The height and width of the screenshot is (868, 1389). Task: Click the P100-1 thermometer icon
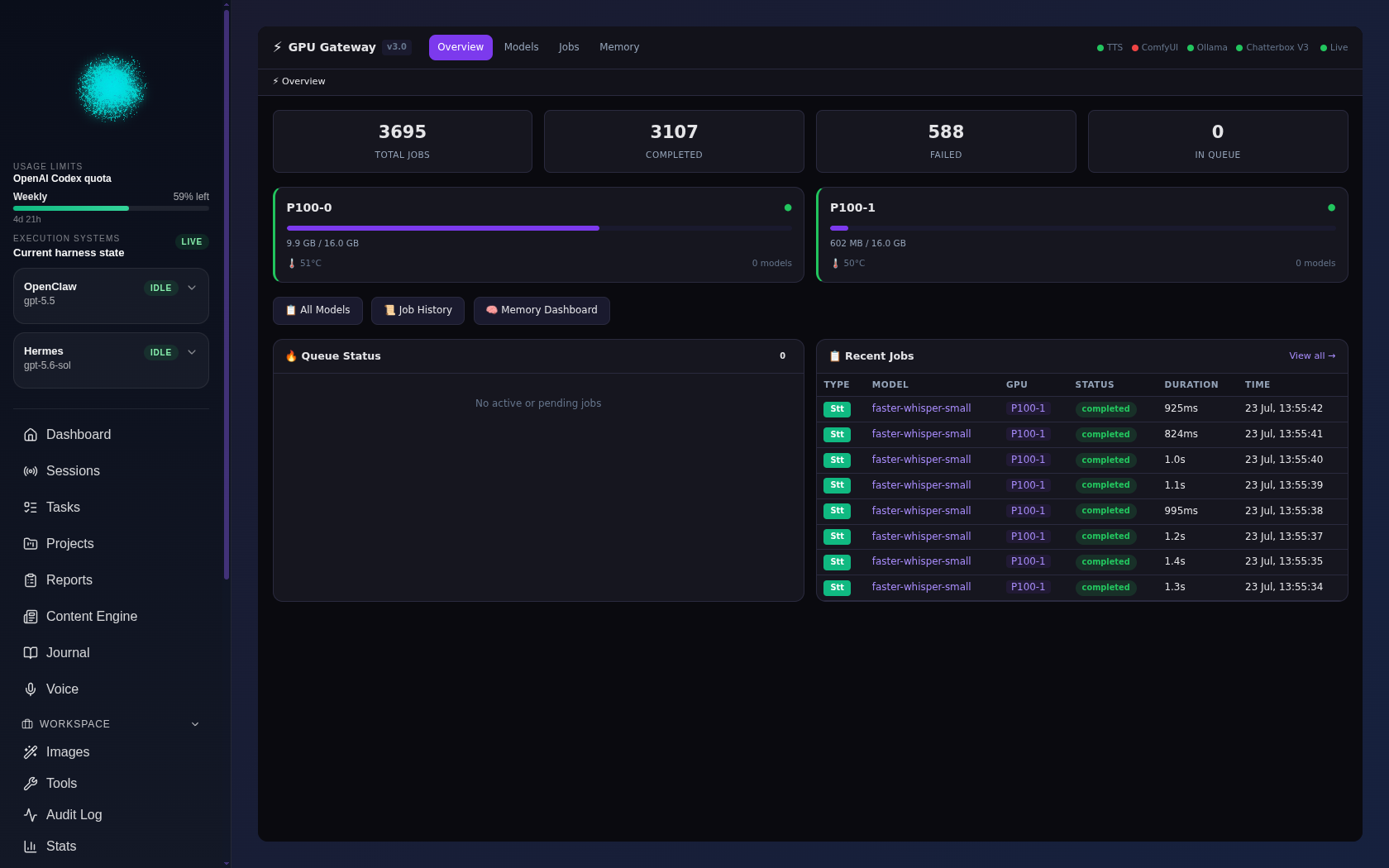(835, 264)
